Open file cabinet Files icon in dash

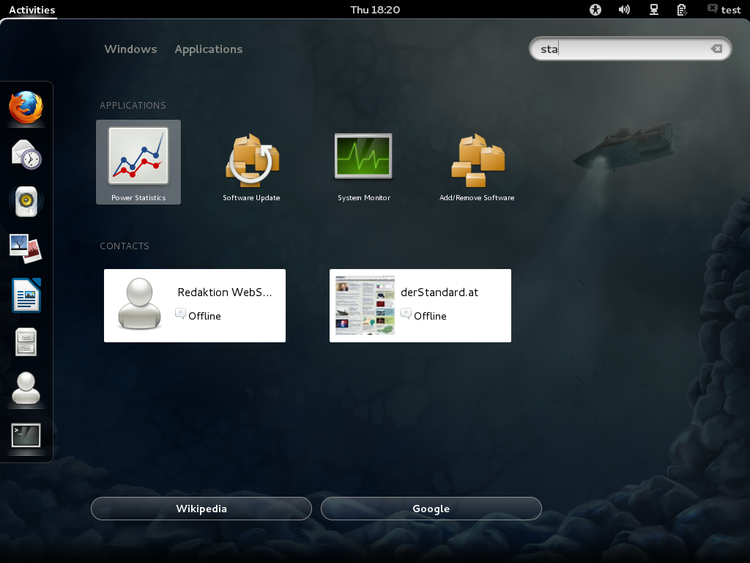click(x=26, y=342)
